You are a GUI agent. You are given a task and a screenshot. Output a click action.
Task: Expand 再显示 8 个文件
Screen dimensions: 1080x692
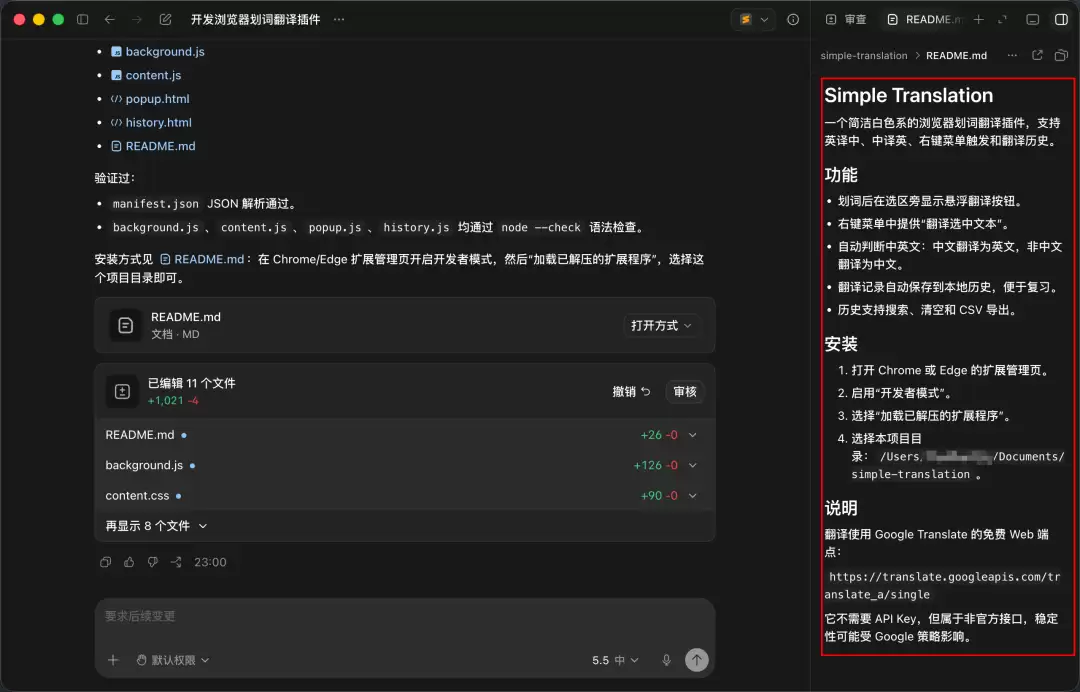coord(156,526)
